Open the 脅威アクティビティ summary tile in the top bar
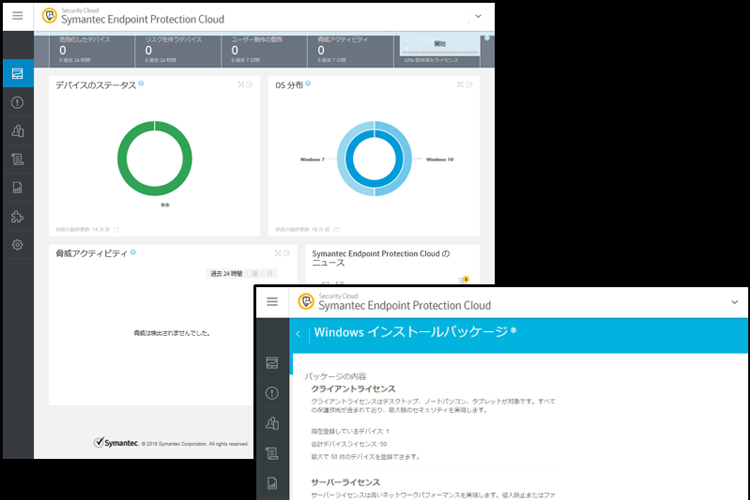This screenshot has height=500, width=750. coord(350,51)
